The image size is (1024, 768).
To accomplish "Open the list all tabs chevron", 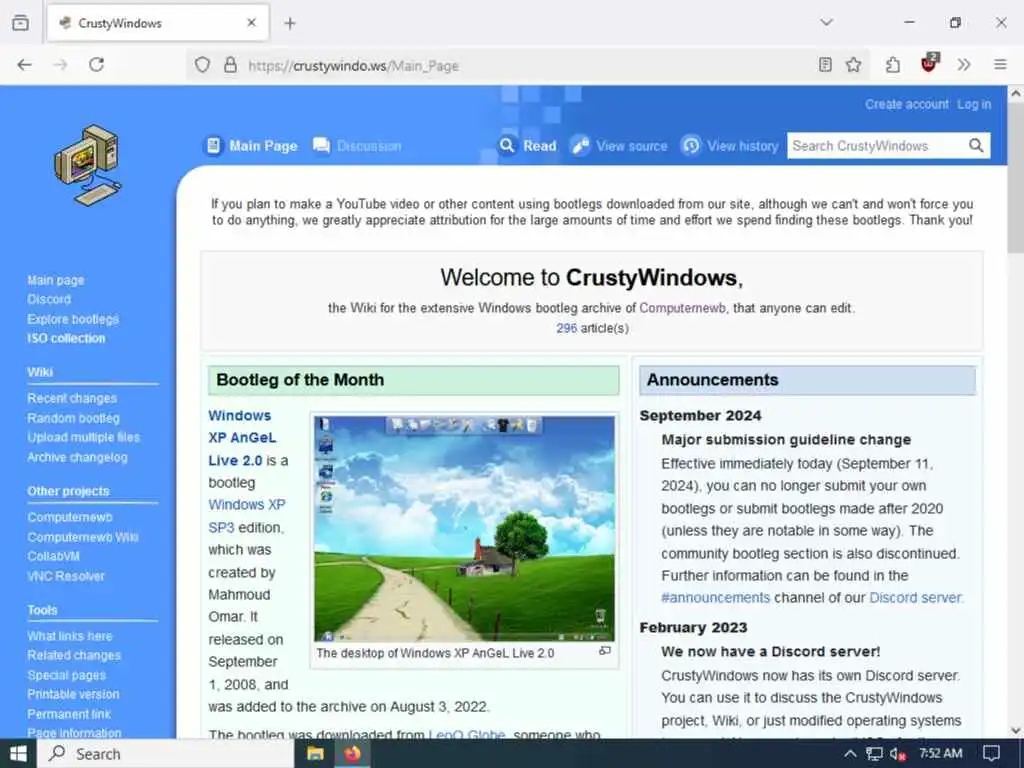I will click(x=826, y=22).
